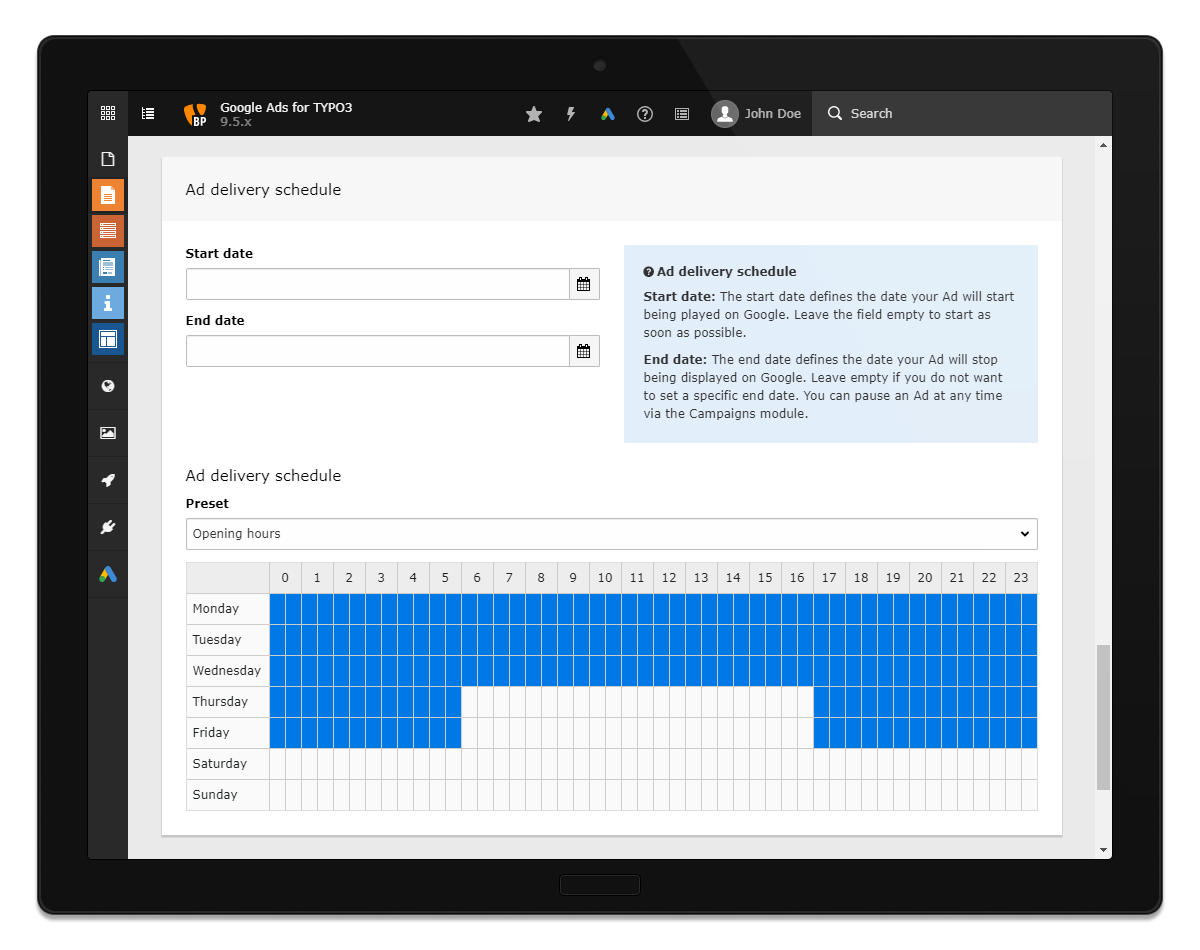Screen dimensions: 1200x950
Task: Toggle Thursday's second half-hour cell at hour 16
Action: tap(806, 702)
